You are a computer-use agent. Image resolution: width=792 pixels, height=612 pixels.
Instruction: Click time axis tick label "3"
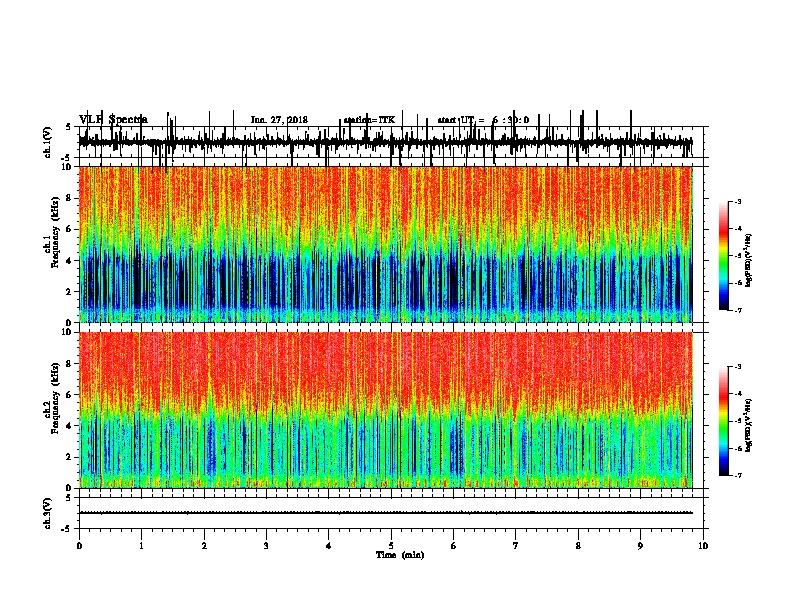click(266, 545)
